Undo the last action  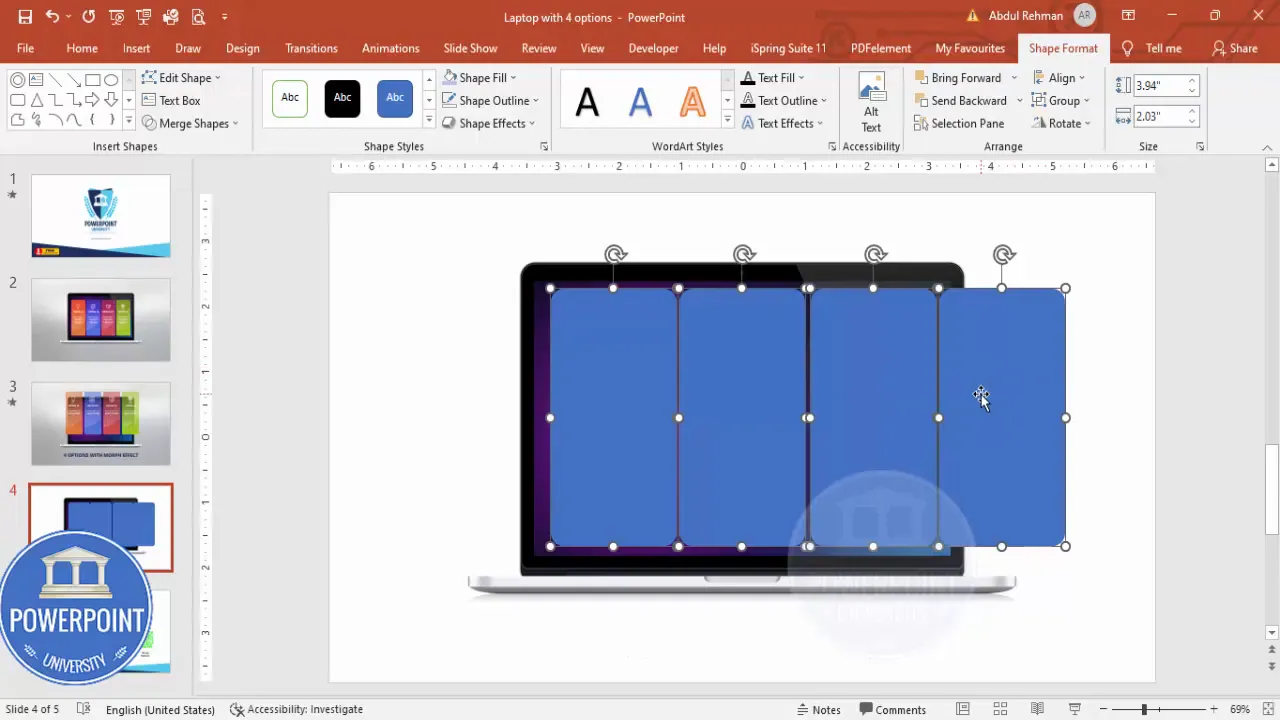[x=52, y=17]
